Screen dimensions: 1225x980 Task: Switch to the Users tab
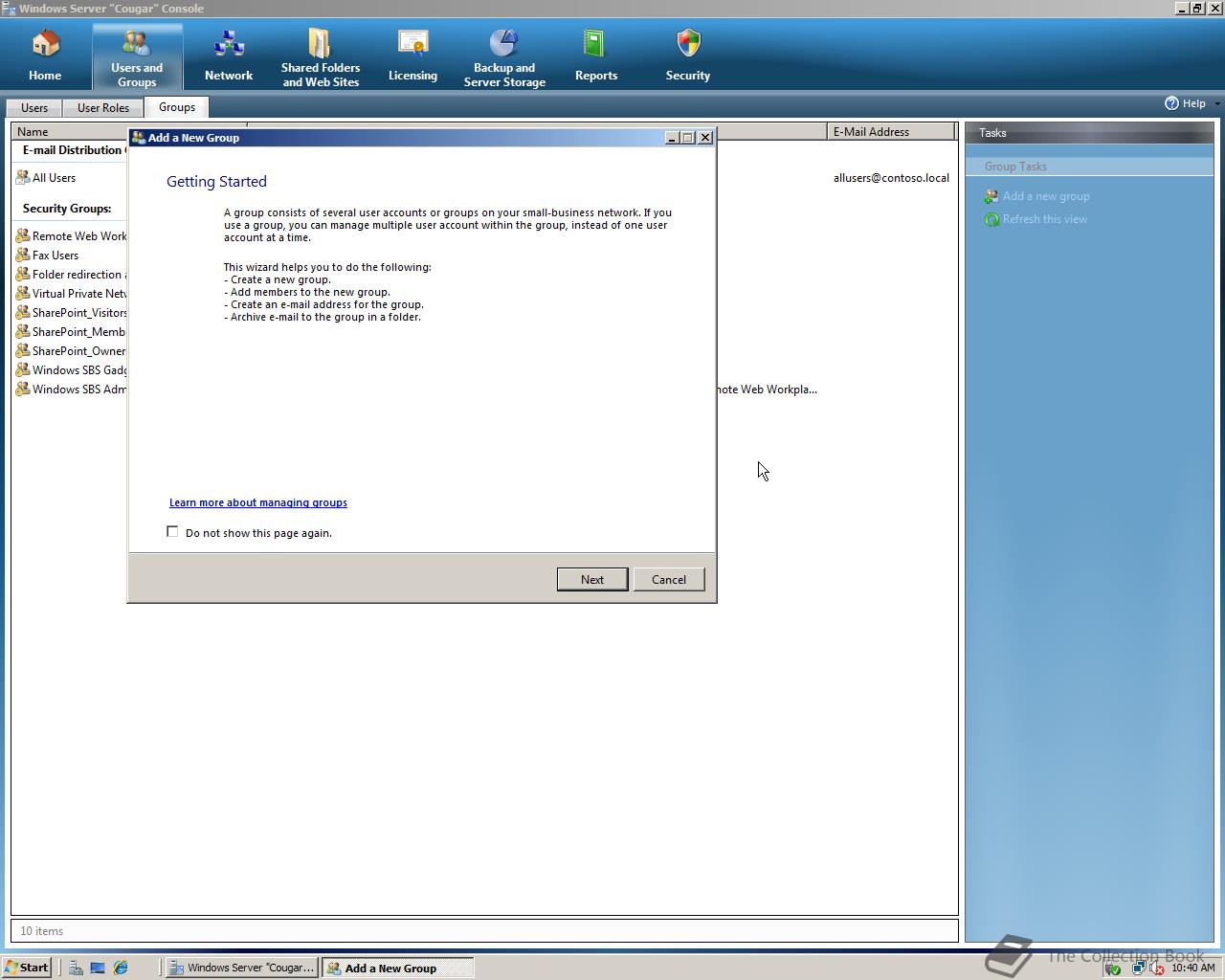(34, 108)
